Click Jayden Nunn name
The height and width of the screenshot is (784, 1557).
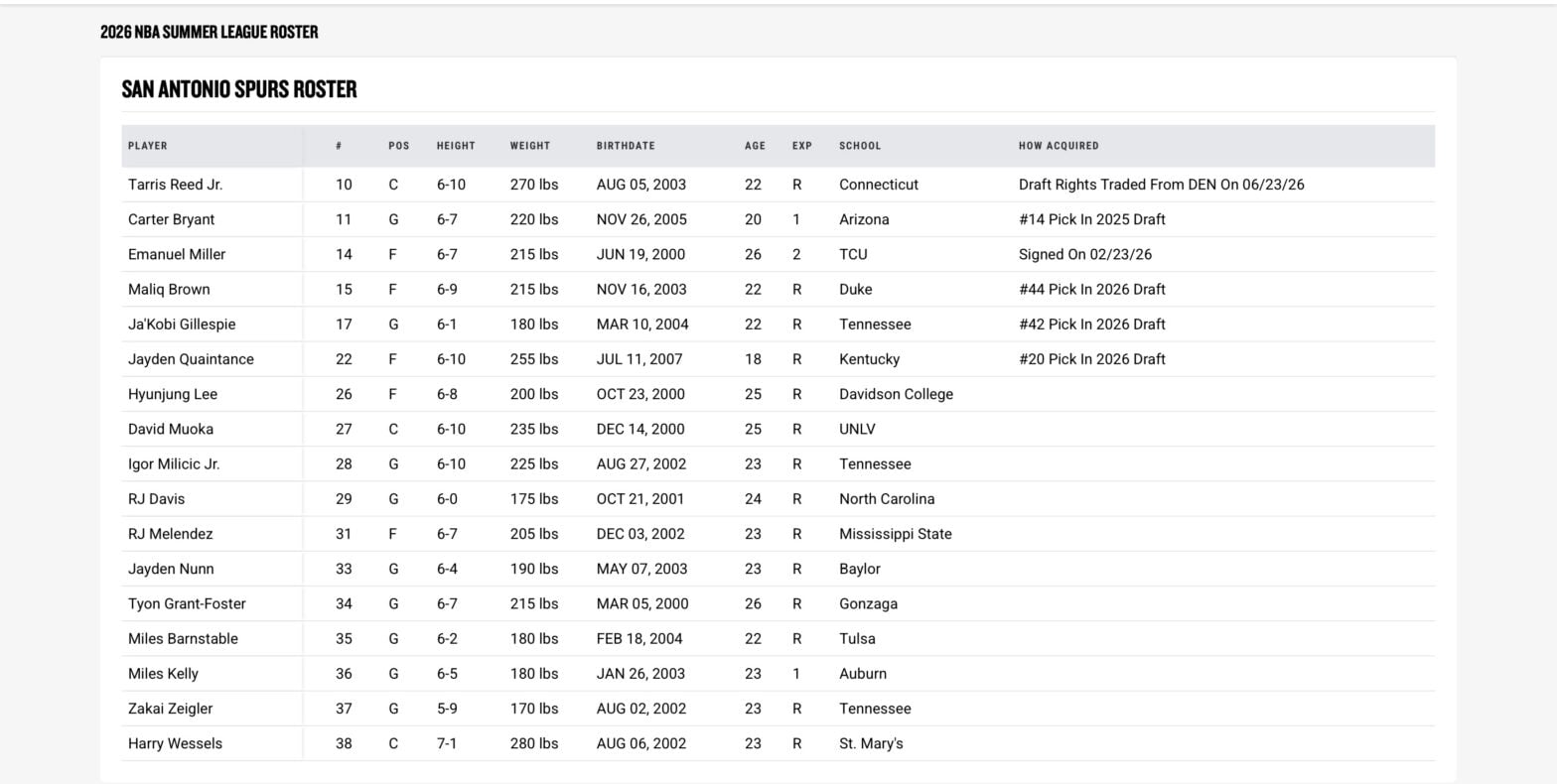171,569
